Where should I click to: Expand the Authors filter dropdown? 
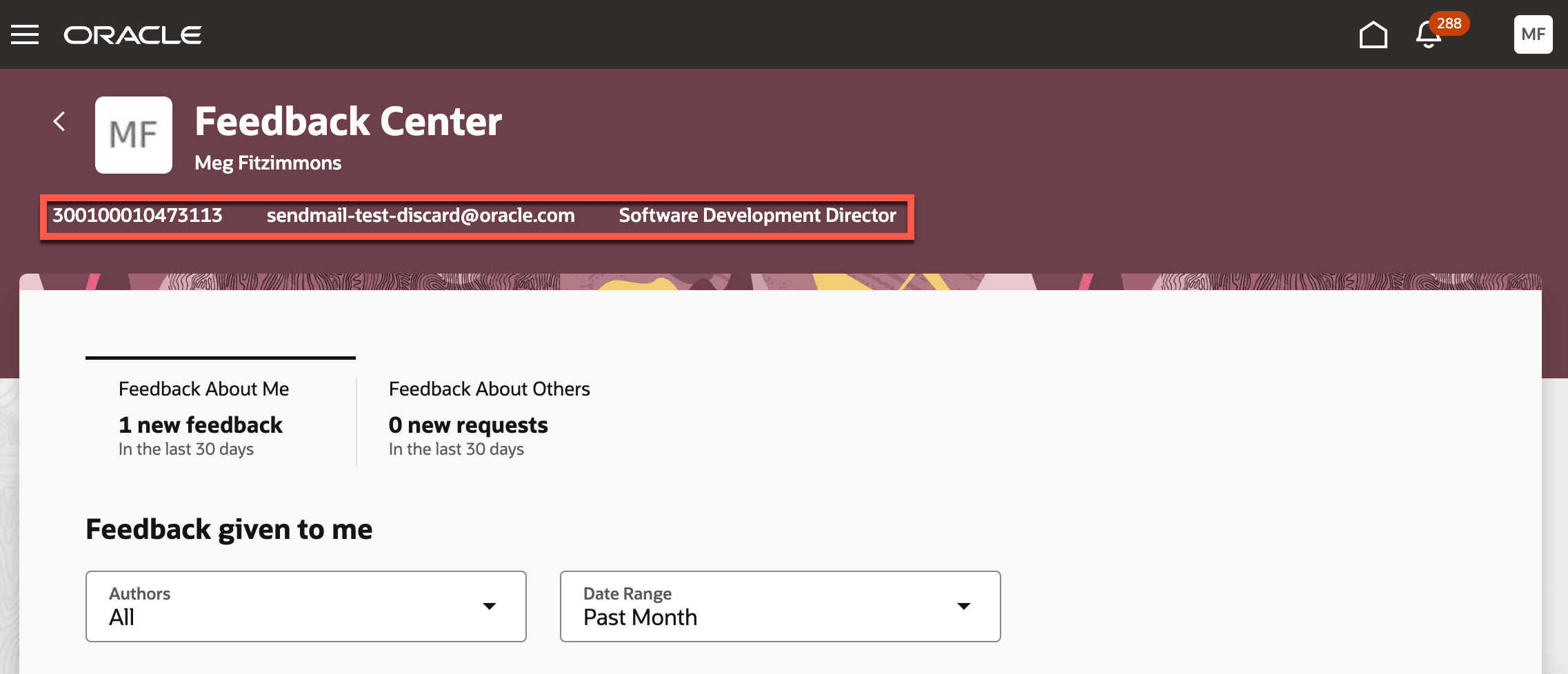490,606
